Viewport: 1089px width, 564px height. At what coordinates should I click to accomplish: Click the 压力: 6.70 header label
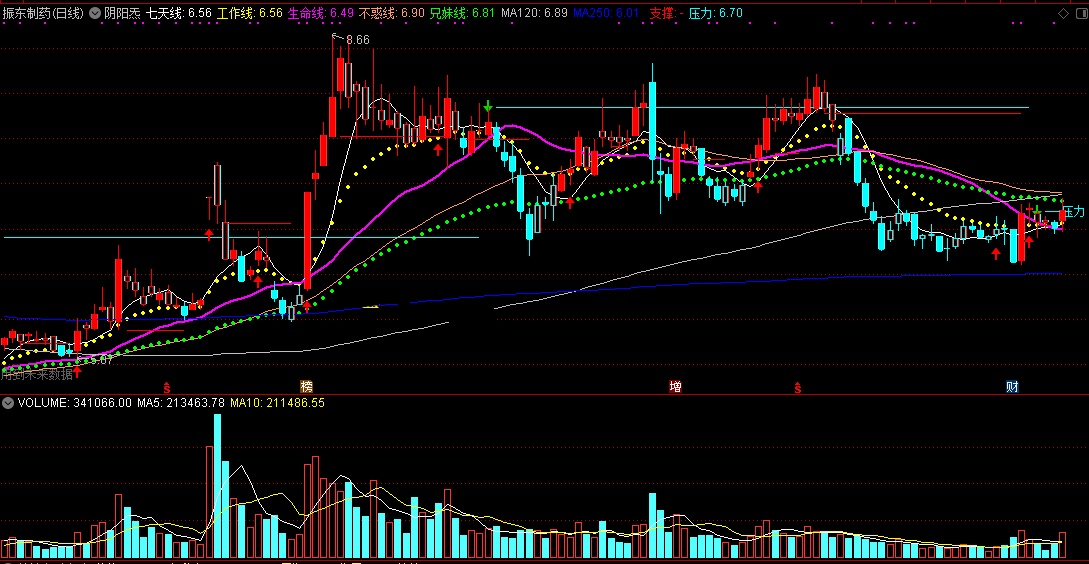[x=716, y=13]
